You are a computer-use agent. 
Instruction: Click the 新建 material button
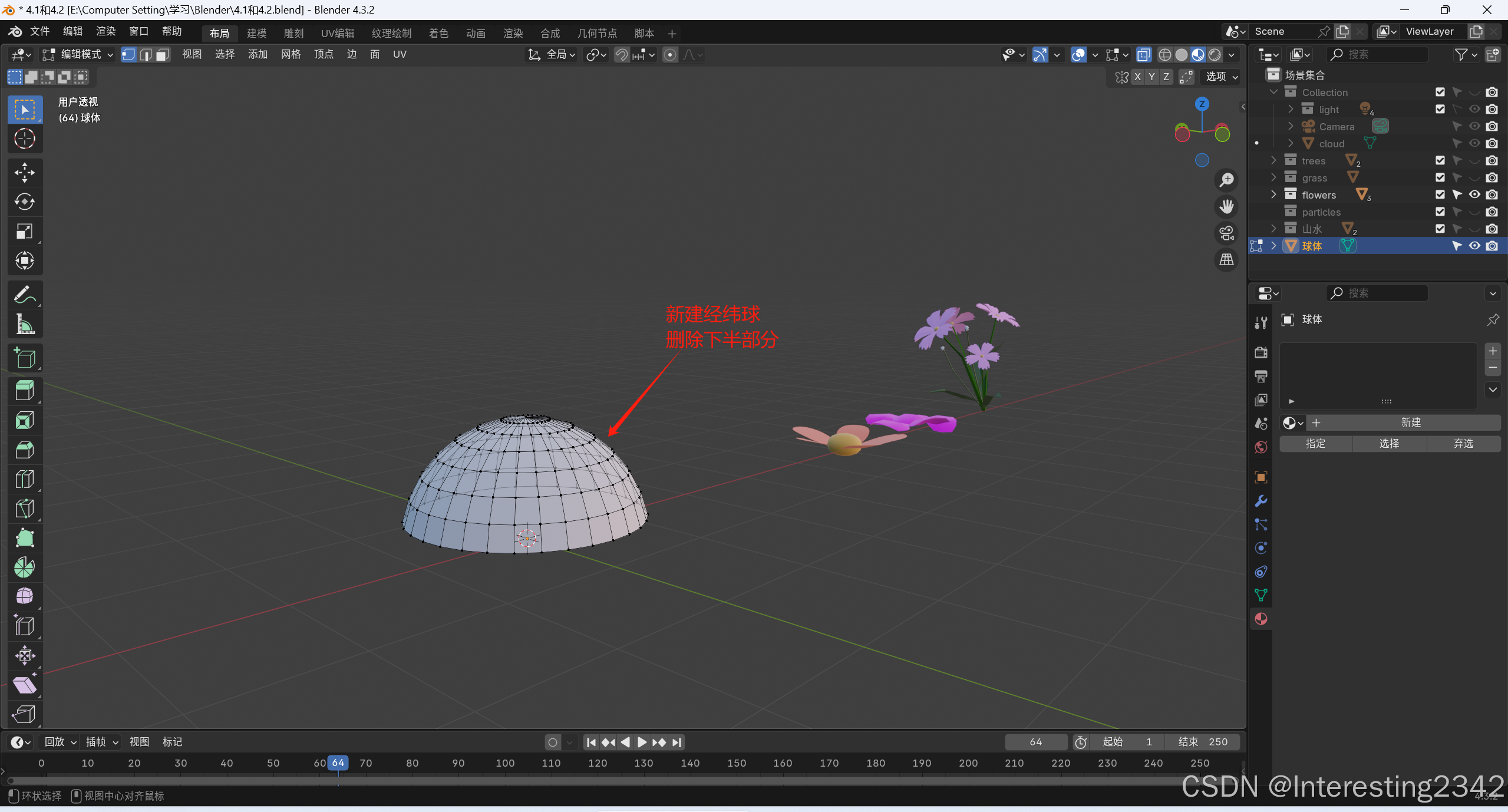[x=1410, y=422]
